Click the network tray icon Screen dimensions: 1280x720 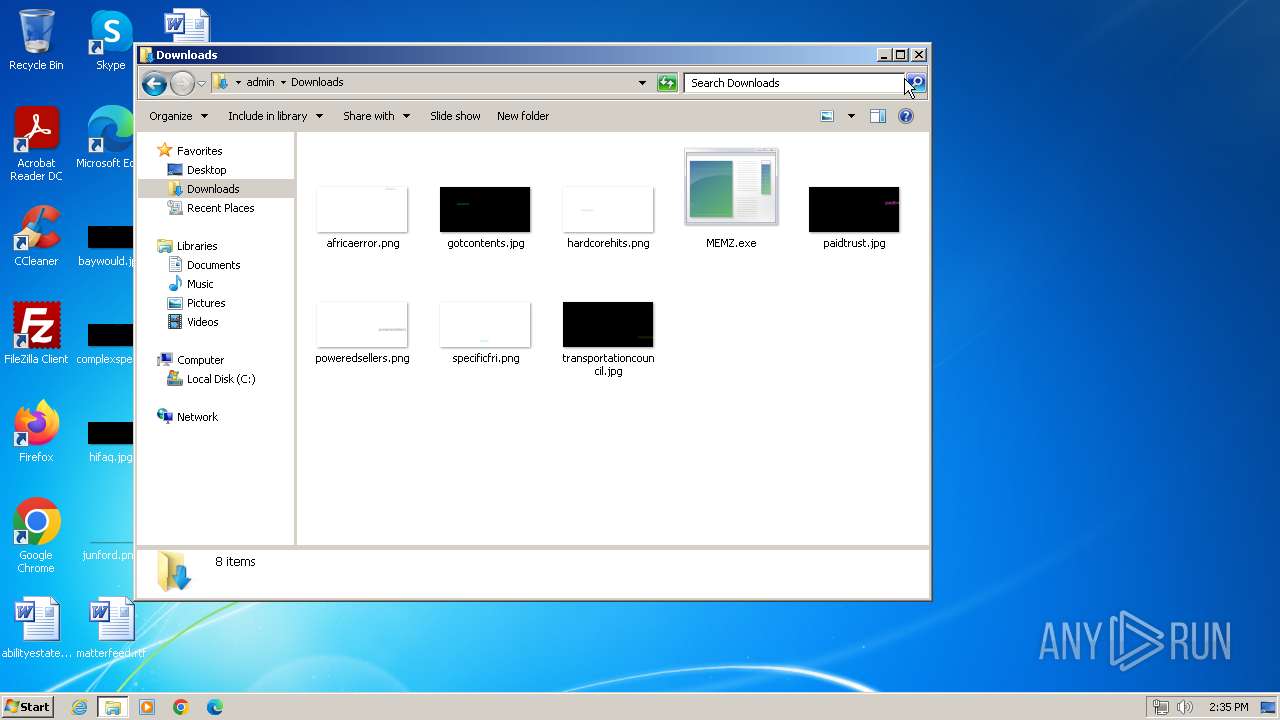click(1161, 707)
